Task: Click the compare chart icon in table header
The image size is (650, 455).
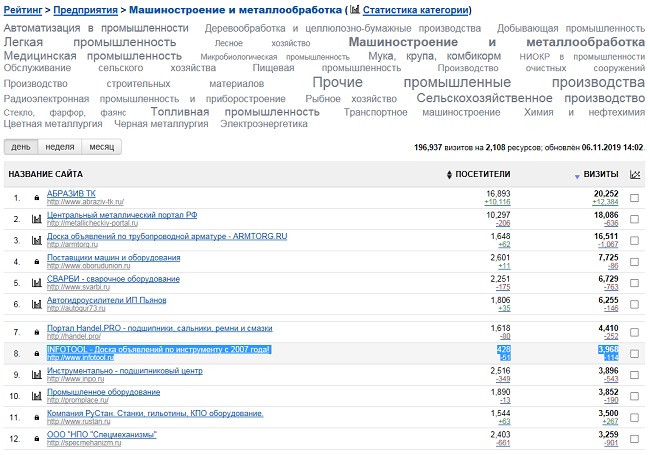Action: pyautogui.click(x=635, y=174)
